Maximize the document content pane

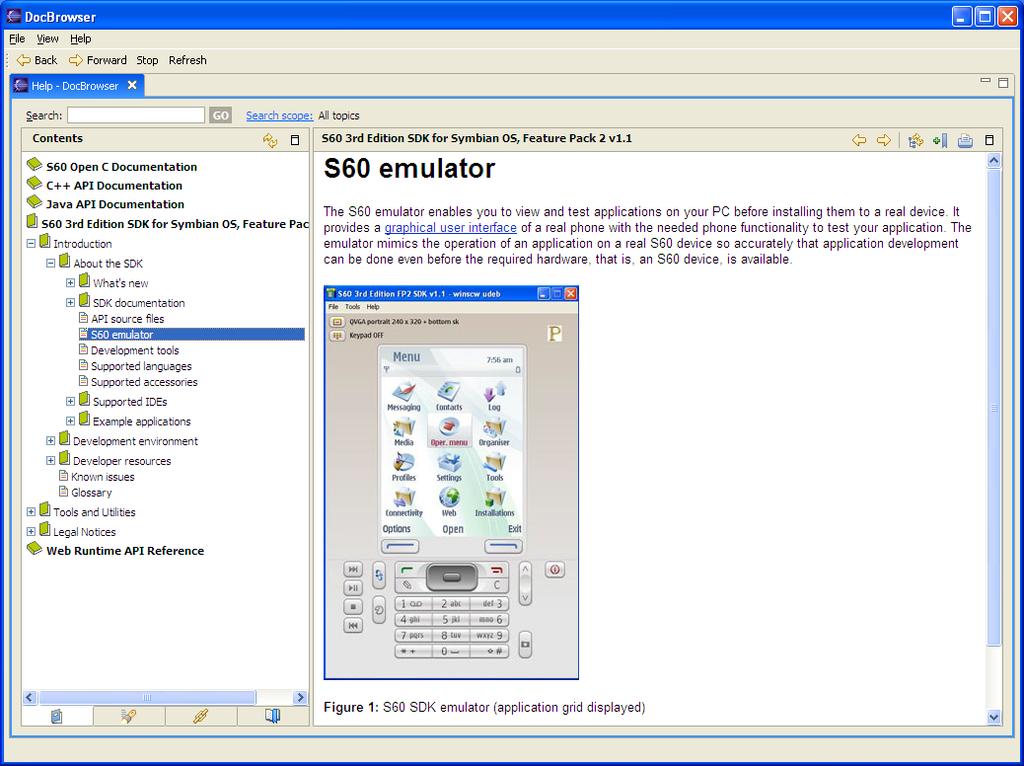[989, 140]
